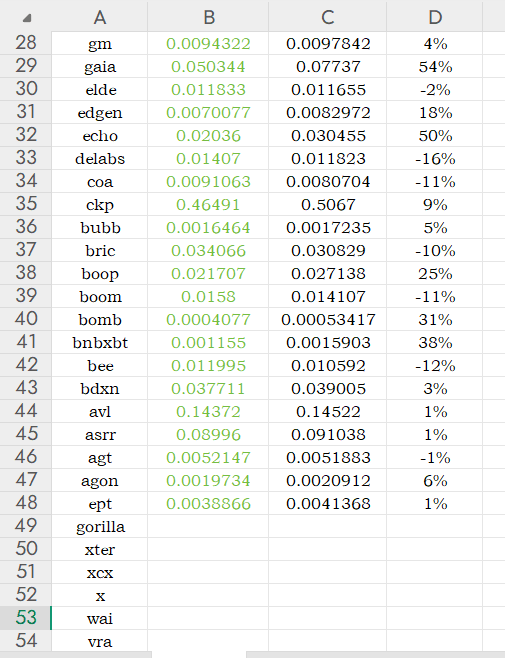505x658 pixels.
Task: Select column D header
Action: (434, 17)
